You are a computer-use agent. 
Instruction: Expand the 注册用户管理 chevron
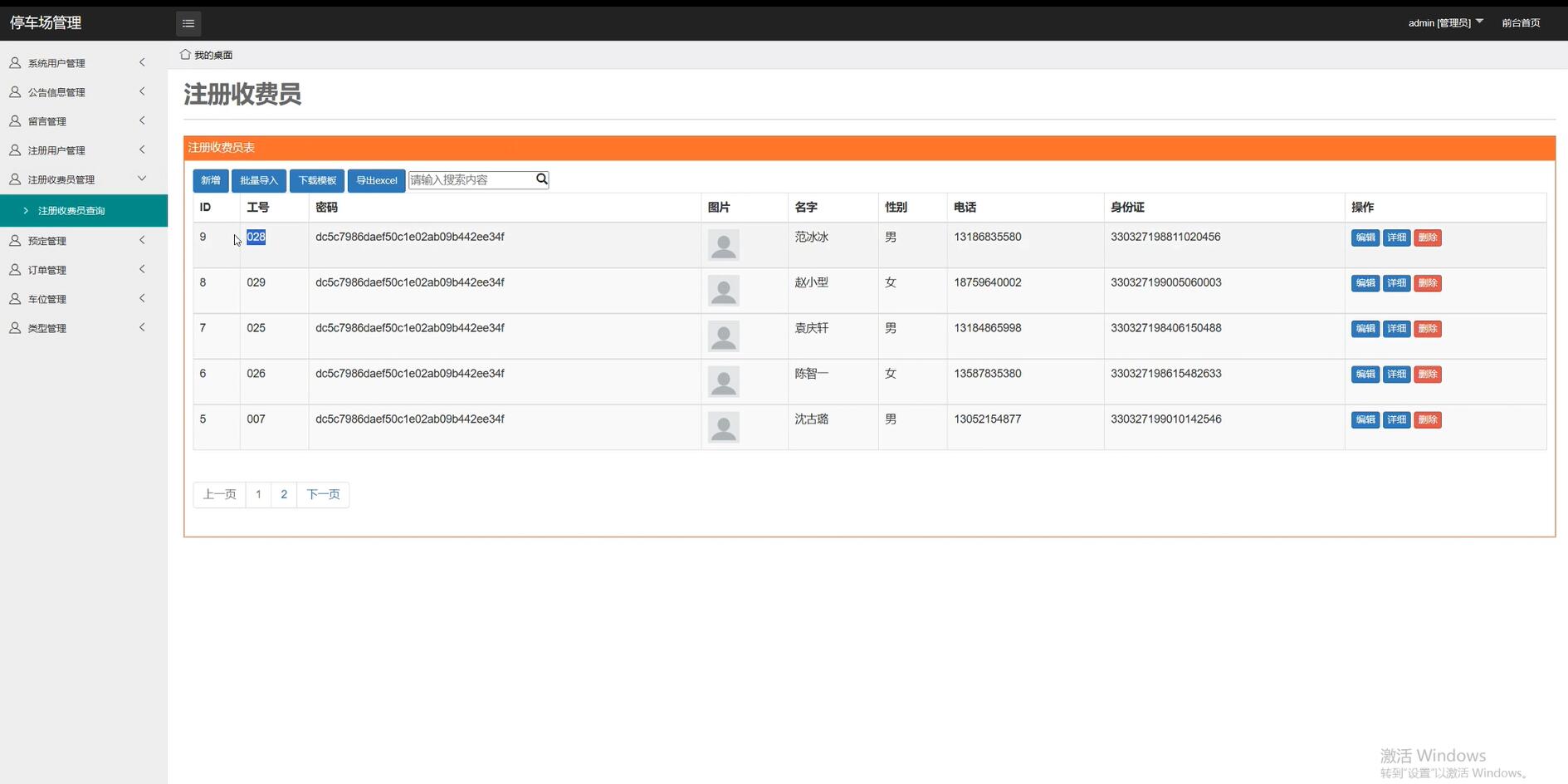tap(142, 149)
